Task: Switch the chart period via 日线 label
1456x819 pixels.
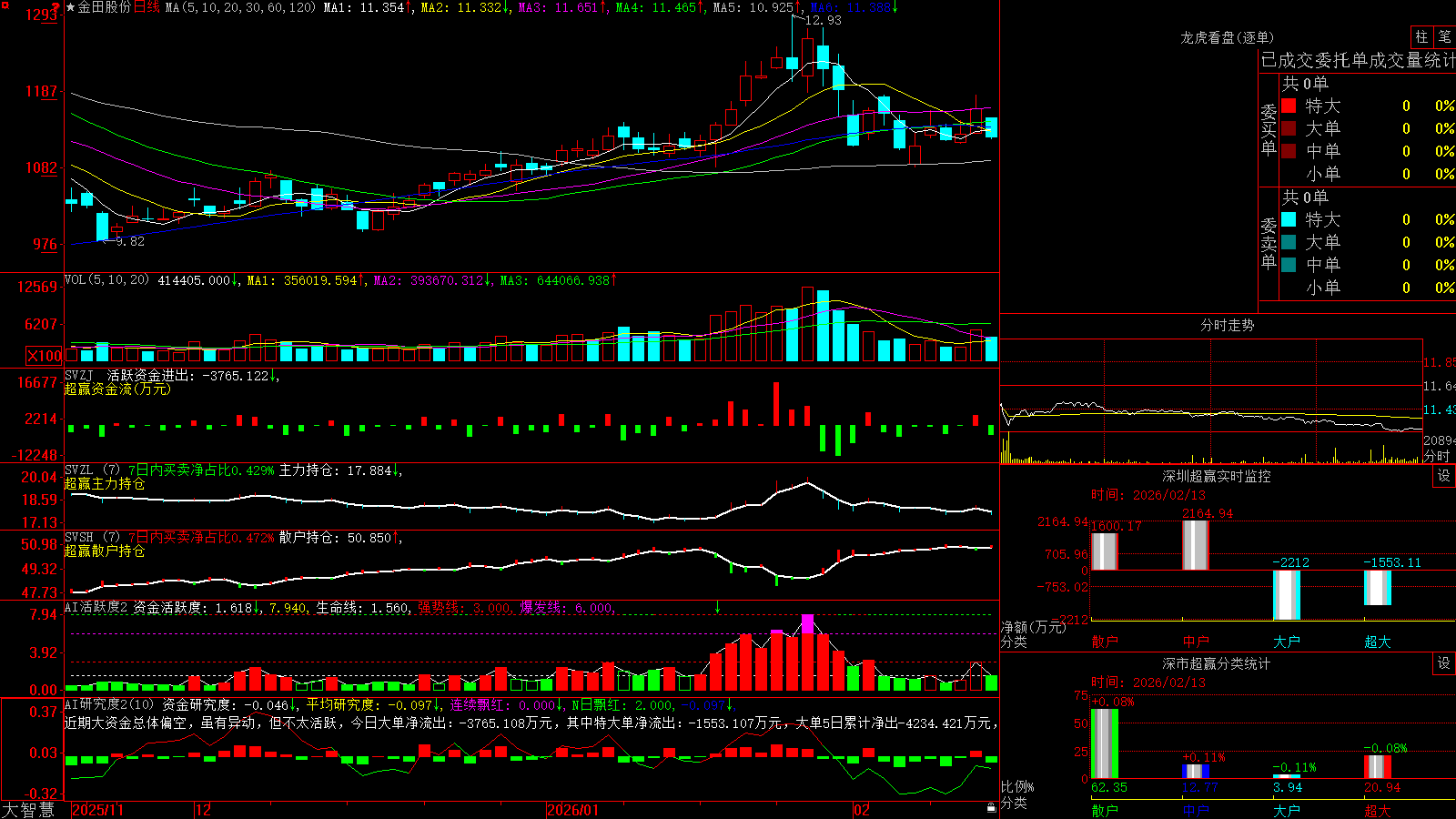Action: pos(147,7)
